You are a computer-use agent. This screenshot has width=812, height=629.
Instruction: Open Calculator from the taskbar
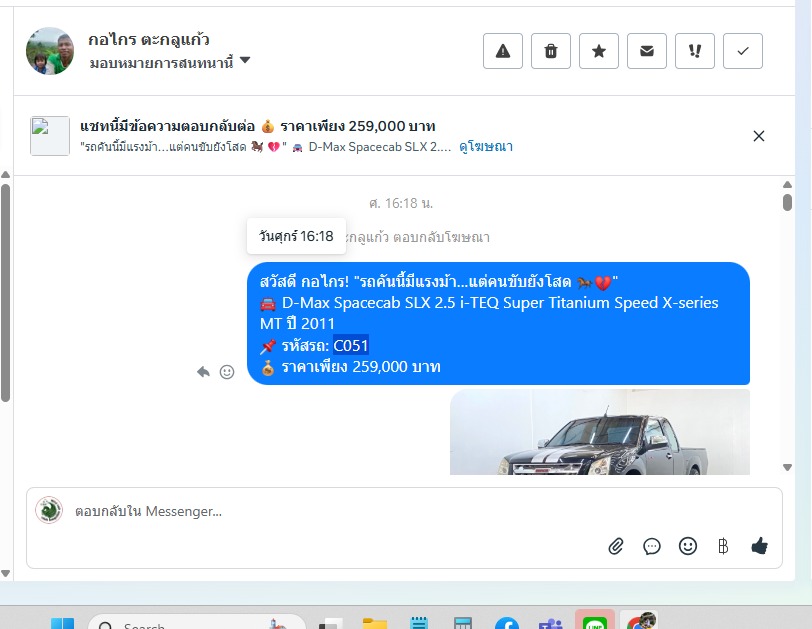[x=462, y=623]
